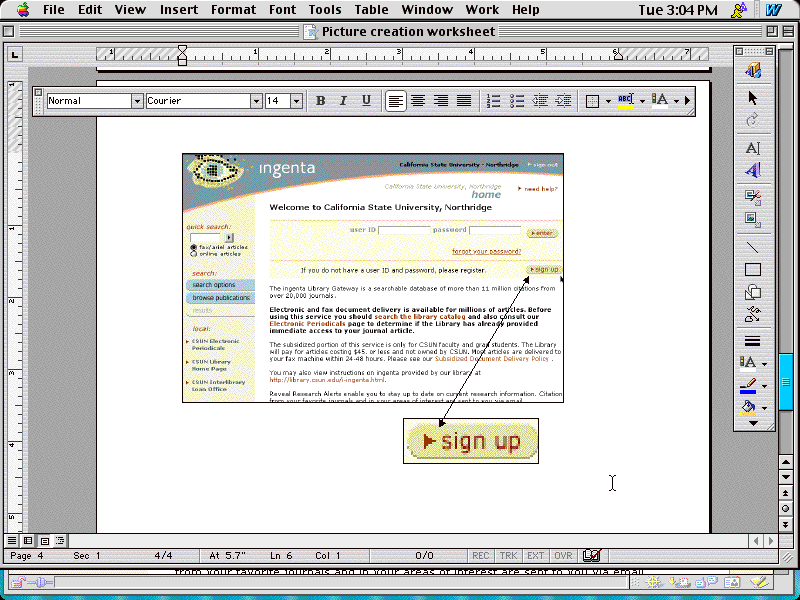The width and height of the screenshot is (800, 600).
Task: Click the Insert Picture icon
Action: (753, 220)
